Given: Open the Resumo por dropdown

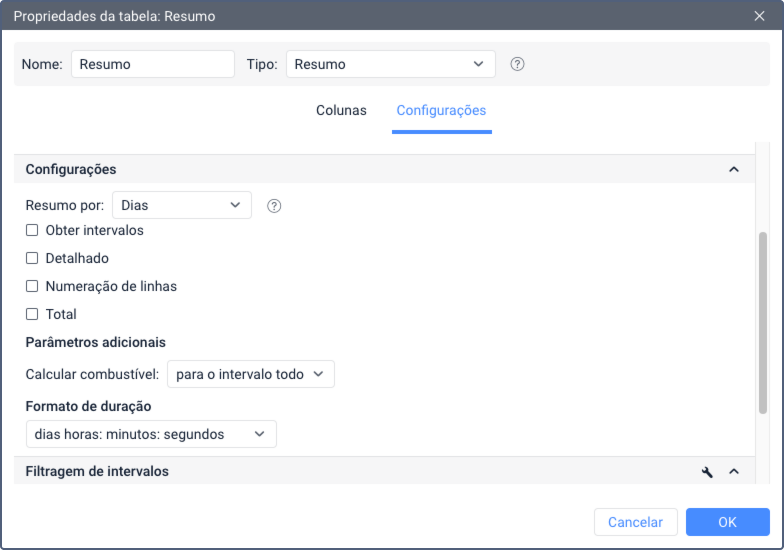Looking at the screenshot, I should point(181,205).
